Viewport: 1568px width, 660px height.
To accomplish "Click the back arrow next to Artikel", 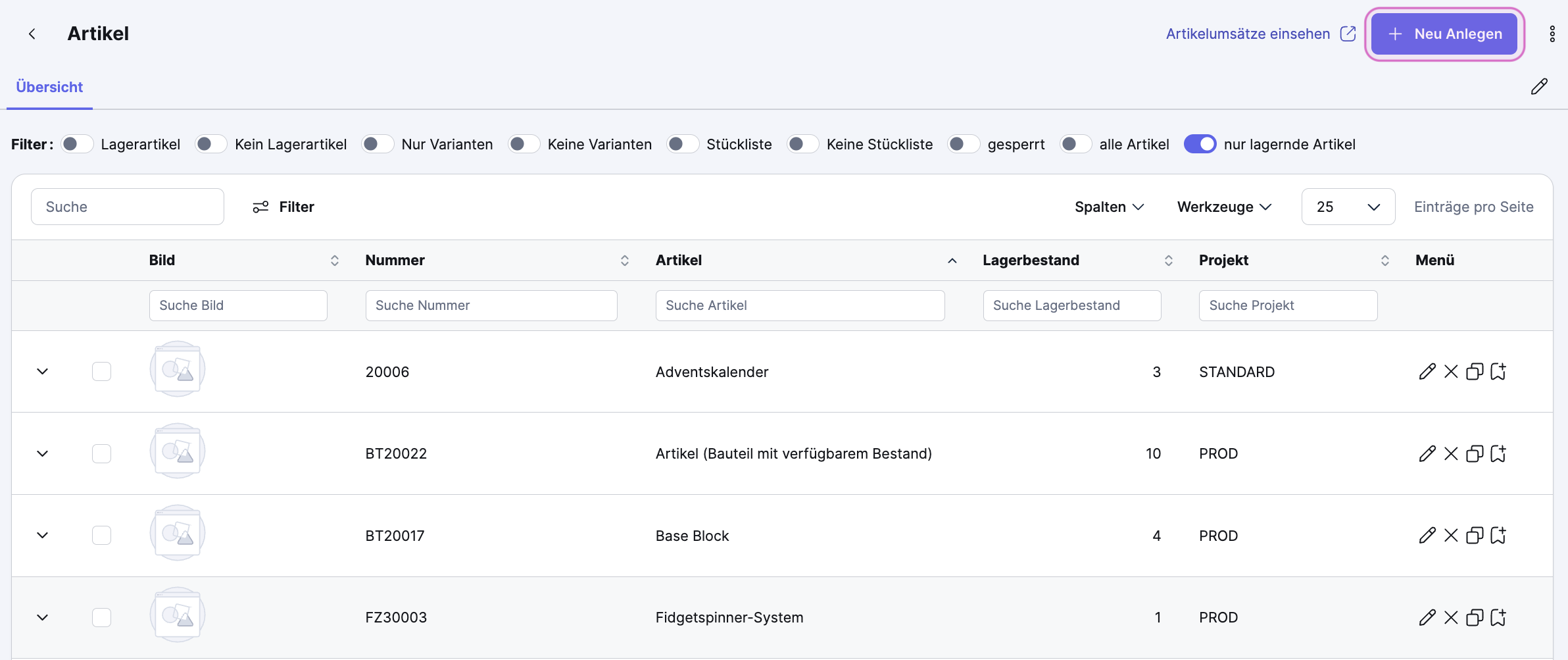I will click(x=32, y=34).
